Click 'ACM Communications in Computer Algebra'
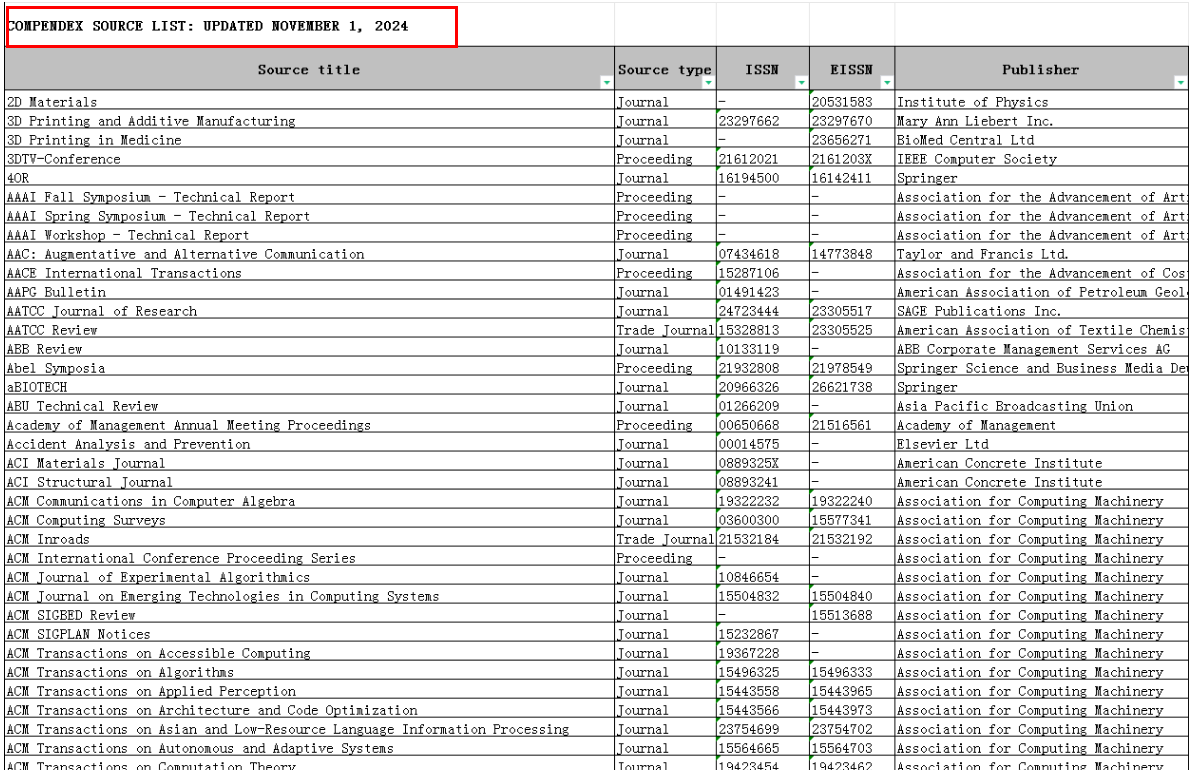The width and height of the screenshot is (1193, 770). click(310, 501)
